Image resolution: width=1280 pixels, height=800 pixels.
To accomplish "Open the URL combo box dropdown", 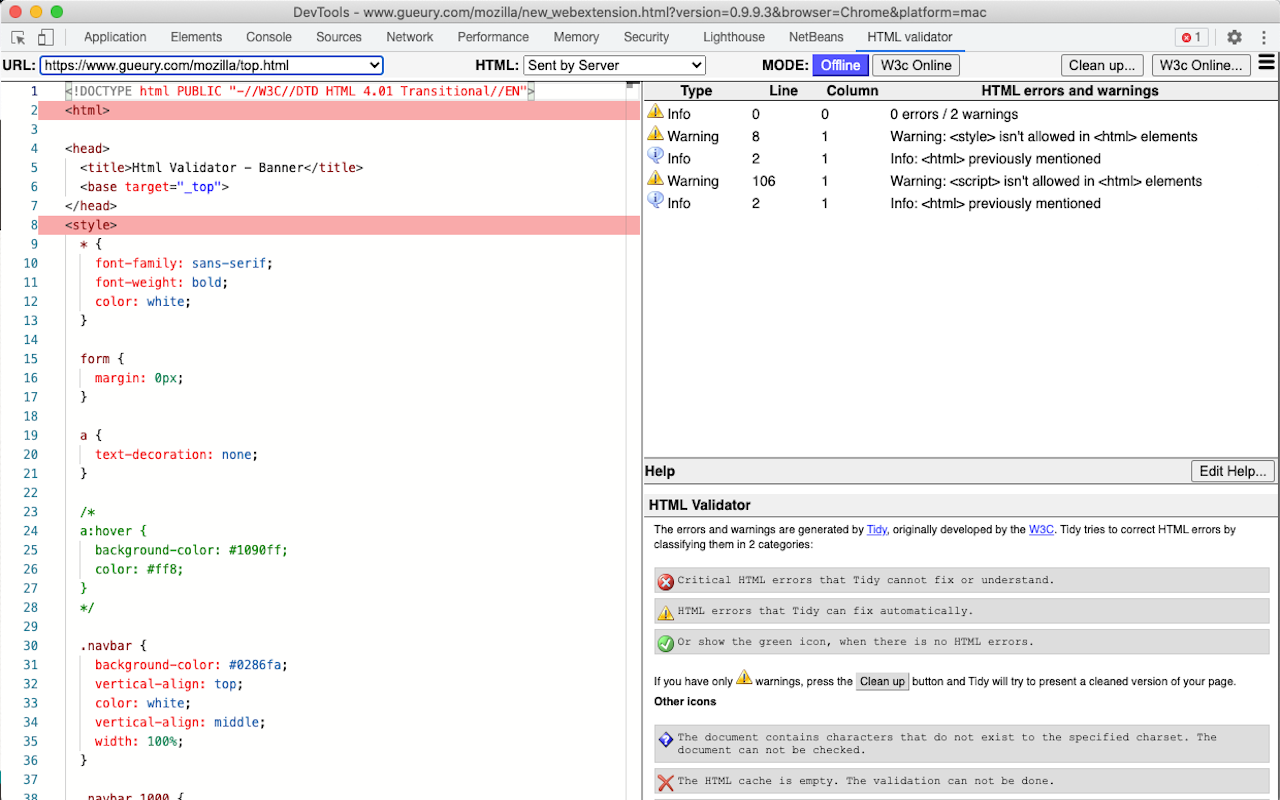I will pyautogui.click(x=374, y=64).
